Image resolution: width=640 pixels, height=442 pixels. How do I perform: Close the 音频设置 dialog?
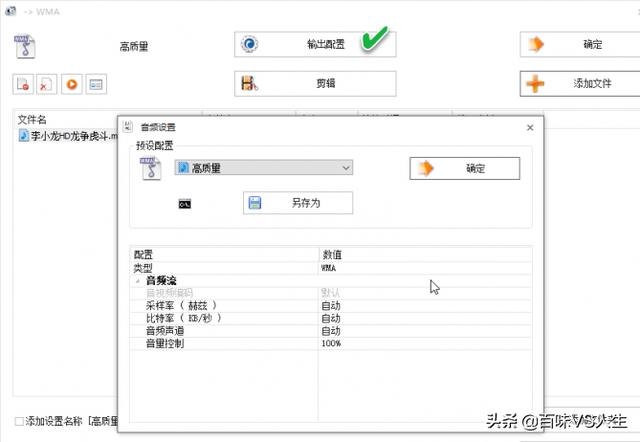pyautogui.click(x=530, y=128)
